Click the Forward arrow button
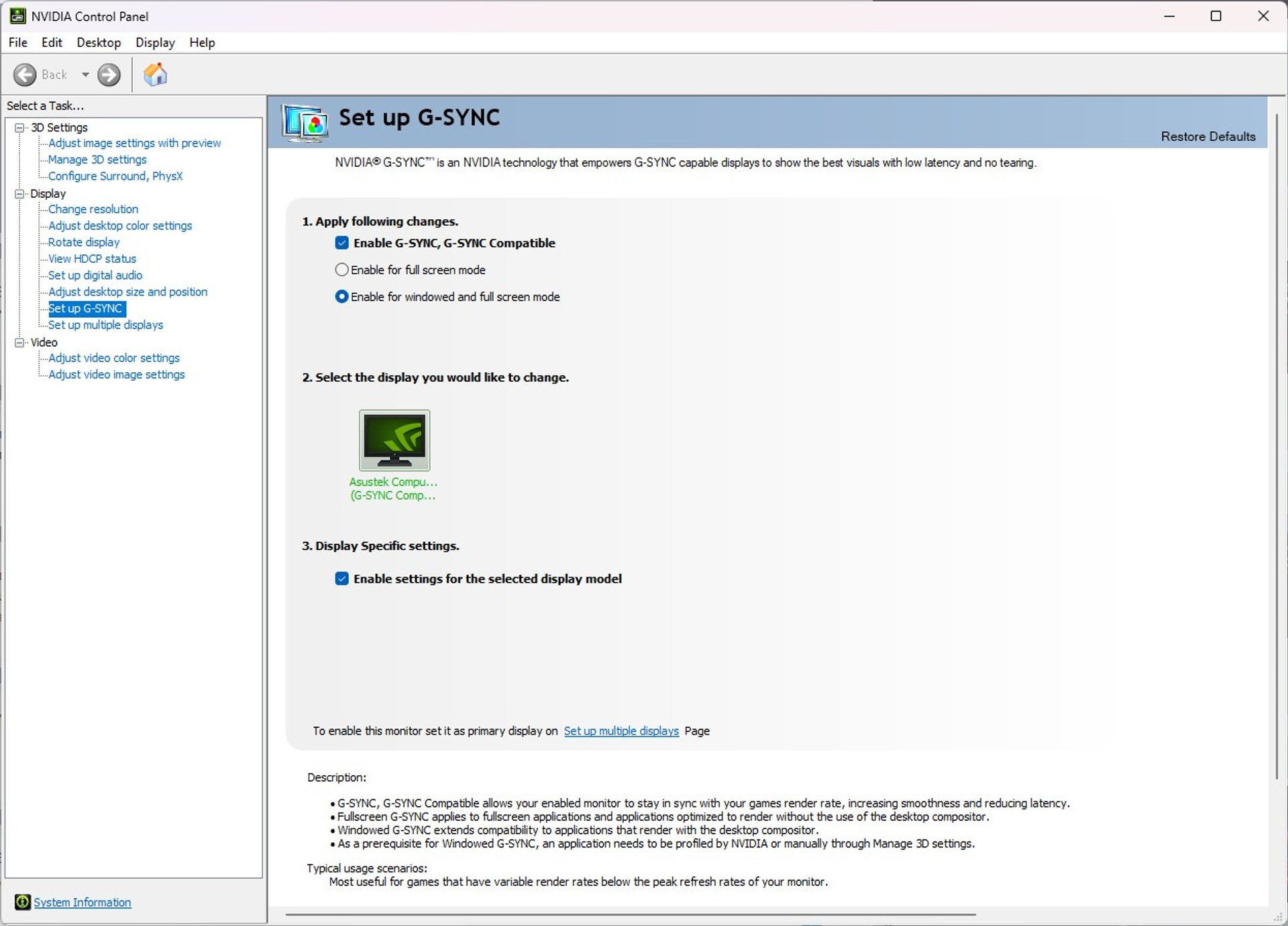This screenshot has height=926, width=1288. 109,74
